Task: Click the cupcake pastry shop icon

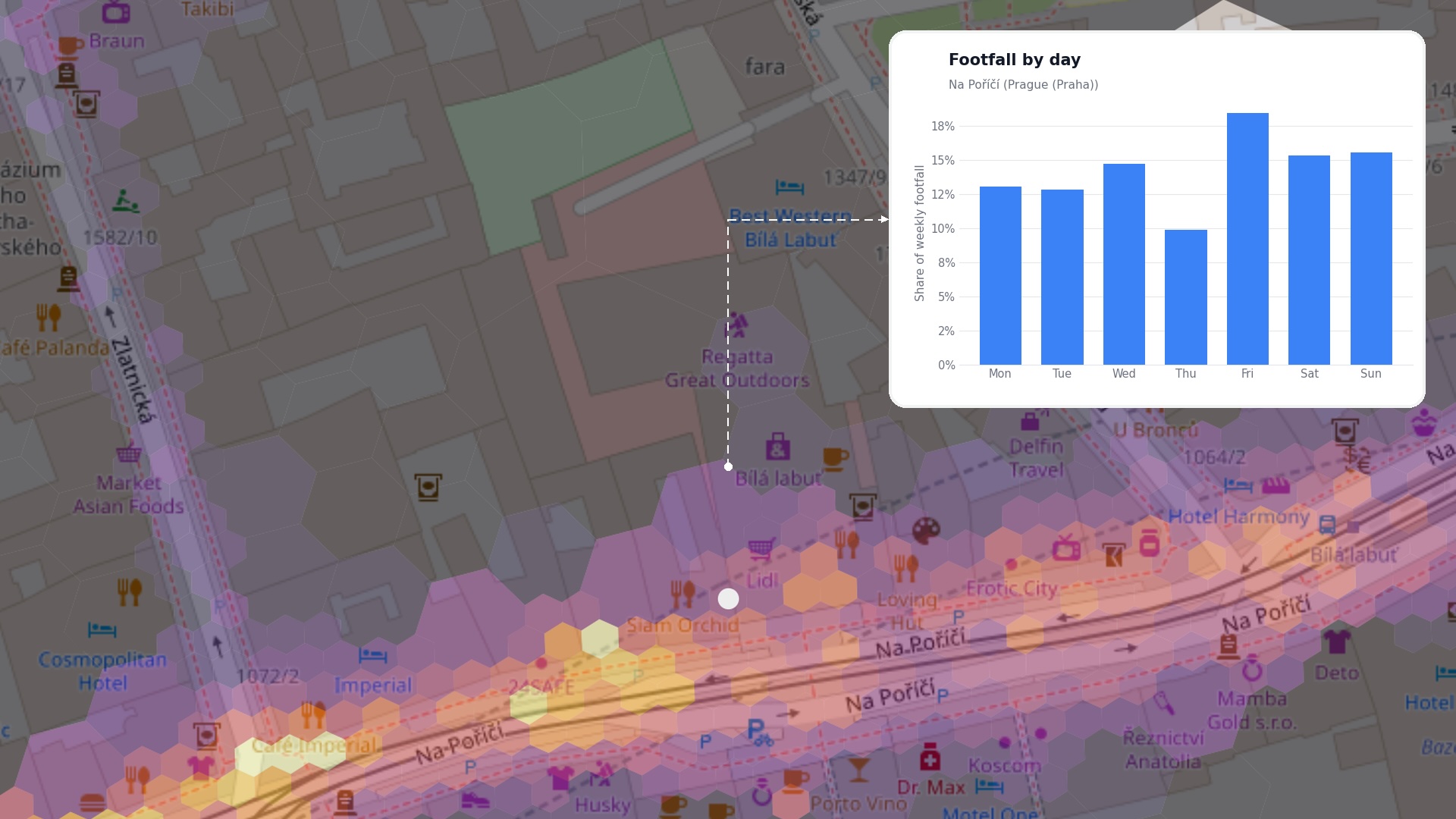Action: click(1424, 422)
